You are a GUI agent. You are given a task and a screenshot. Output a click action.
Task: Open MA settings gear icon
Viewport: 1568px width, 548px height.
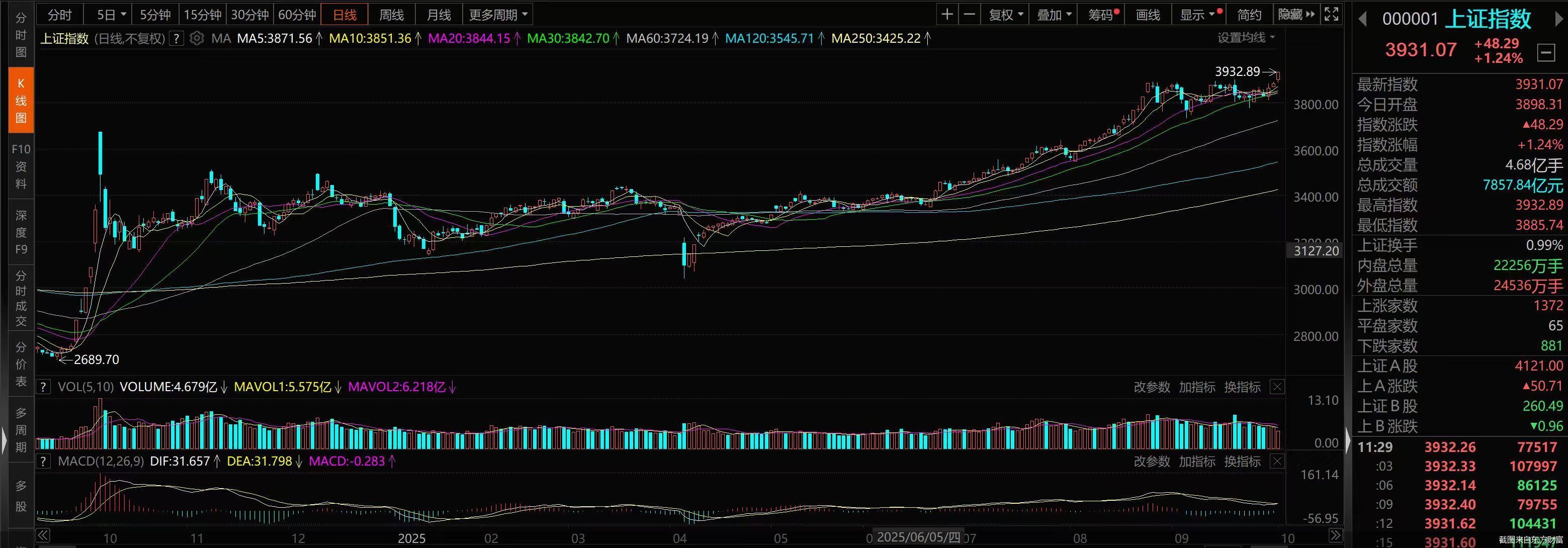coord(197,38)
